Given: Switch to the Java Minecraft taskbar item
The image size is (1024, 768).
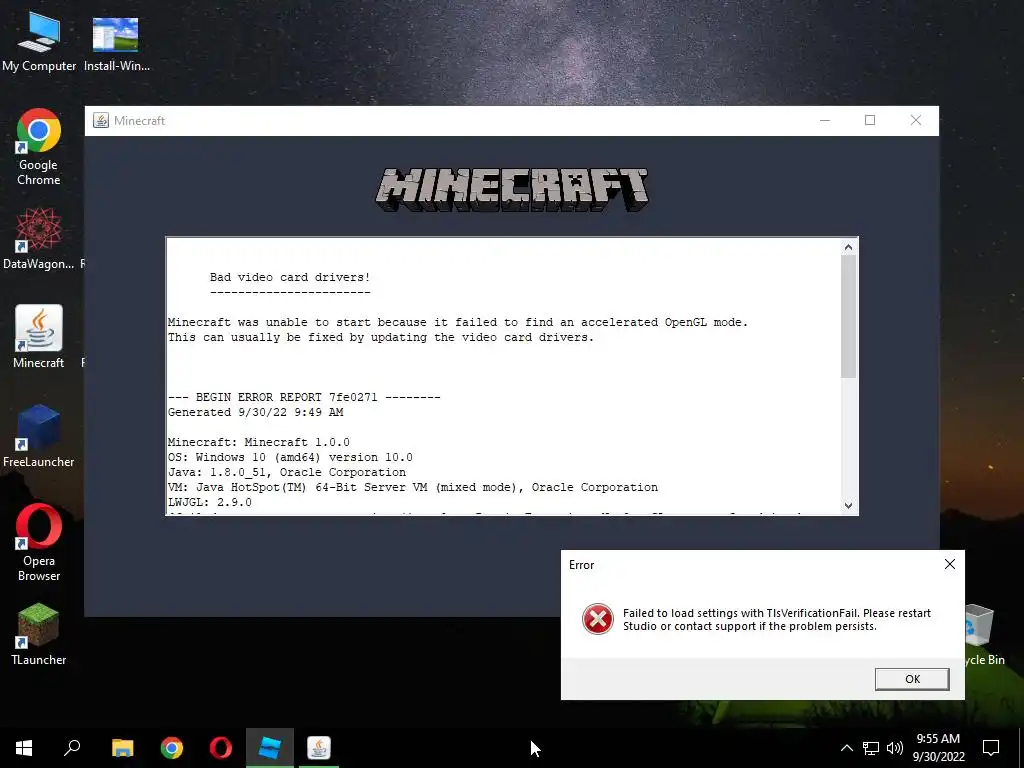Looking at the screenshot, I should [319, 748].
